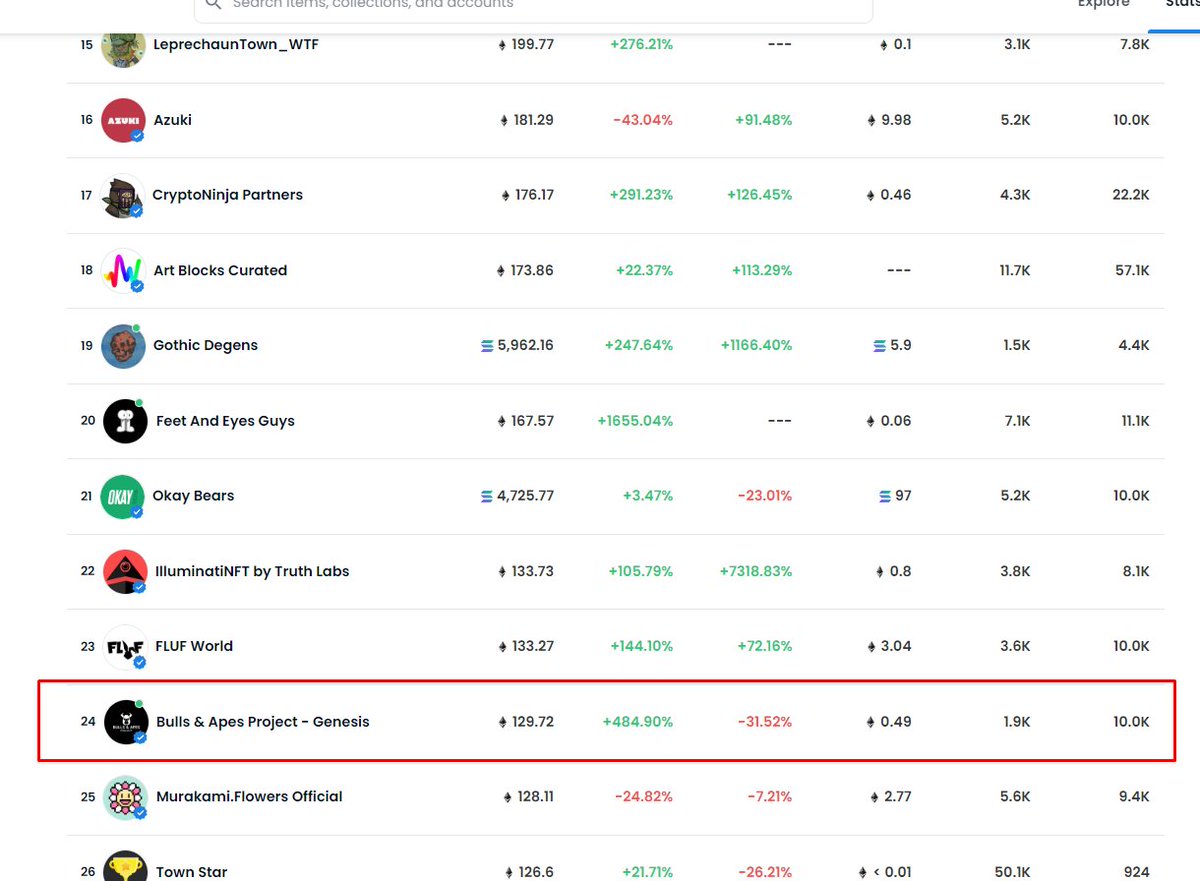The height and width of the screenshot is (881, 1200).
Task: Open the Murakami.Flowers Official link
Action: tap(249, 797)
